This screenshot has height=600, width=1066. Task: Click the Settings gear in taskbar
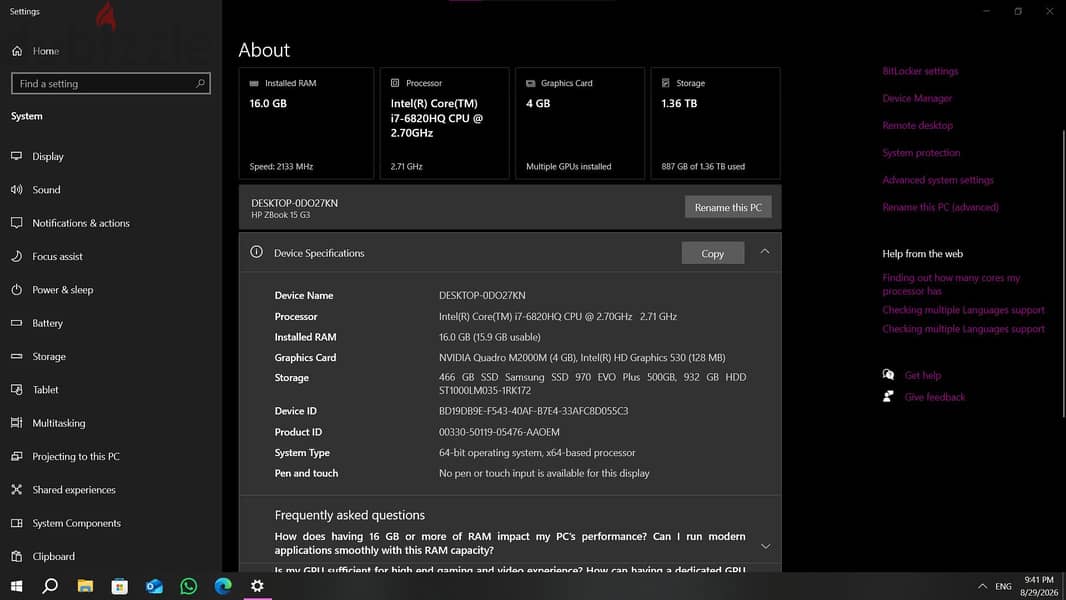point(258,586)
